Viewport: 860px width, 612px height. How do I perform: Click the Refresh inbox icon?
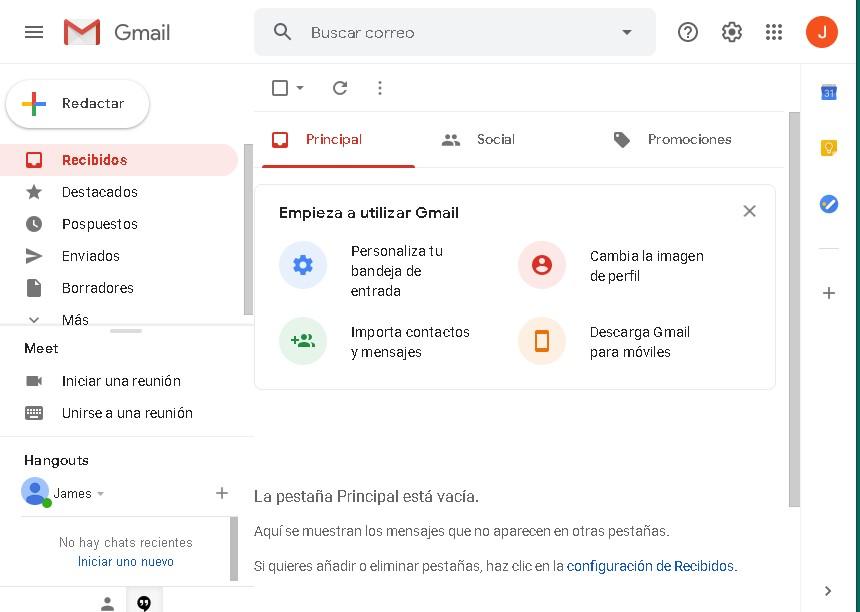coord(340,88)
